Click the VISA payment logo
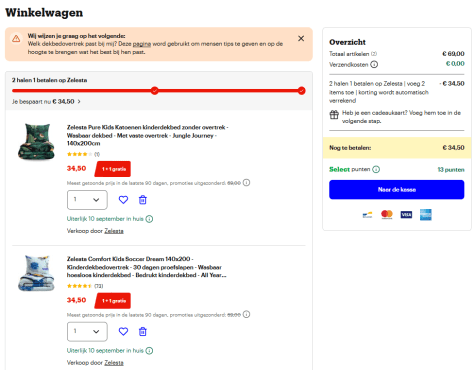Image resolution: width=475 pixels, height=370 pixels. point(406,215)
